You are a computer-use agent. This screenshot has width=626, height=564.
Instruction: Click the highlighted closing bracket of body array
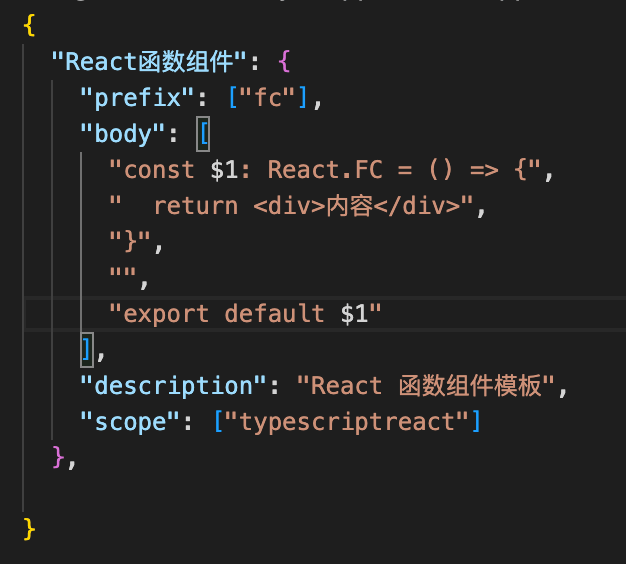(x=88, y=349)
